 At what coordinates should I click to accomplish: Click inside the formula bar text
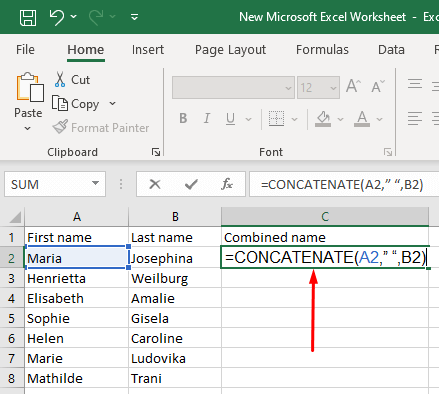[342, 184]
